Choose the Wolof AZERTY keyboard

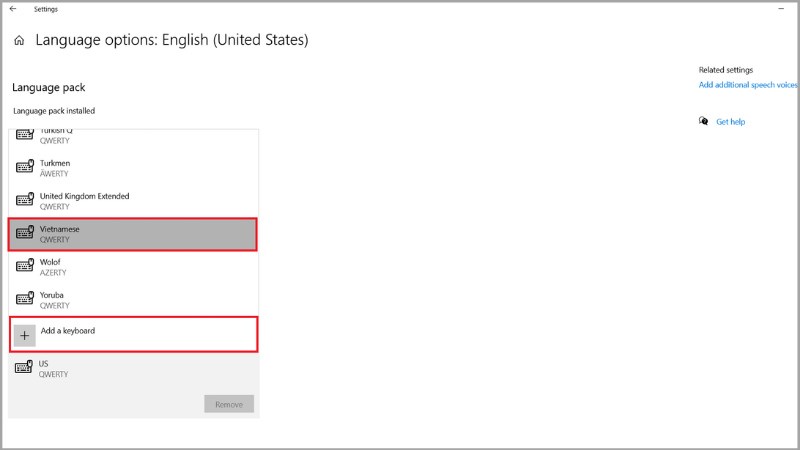(x=134, y=267)
